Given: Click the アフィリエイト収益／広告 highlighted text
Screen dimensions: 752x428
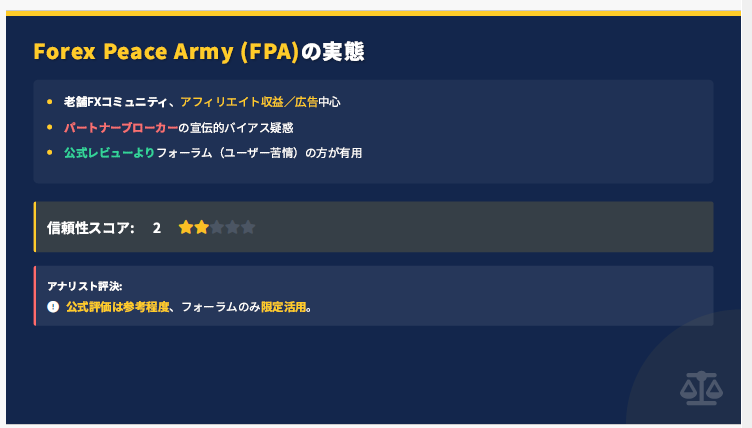Looking at the screenshot, I should point(249,102).
